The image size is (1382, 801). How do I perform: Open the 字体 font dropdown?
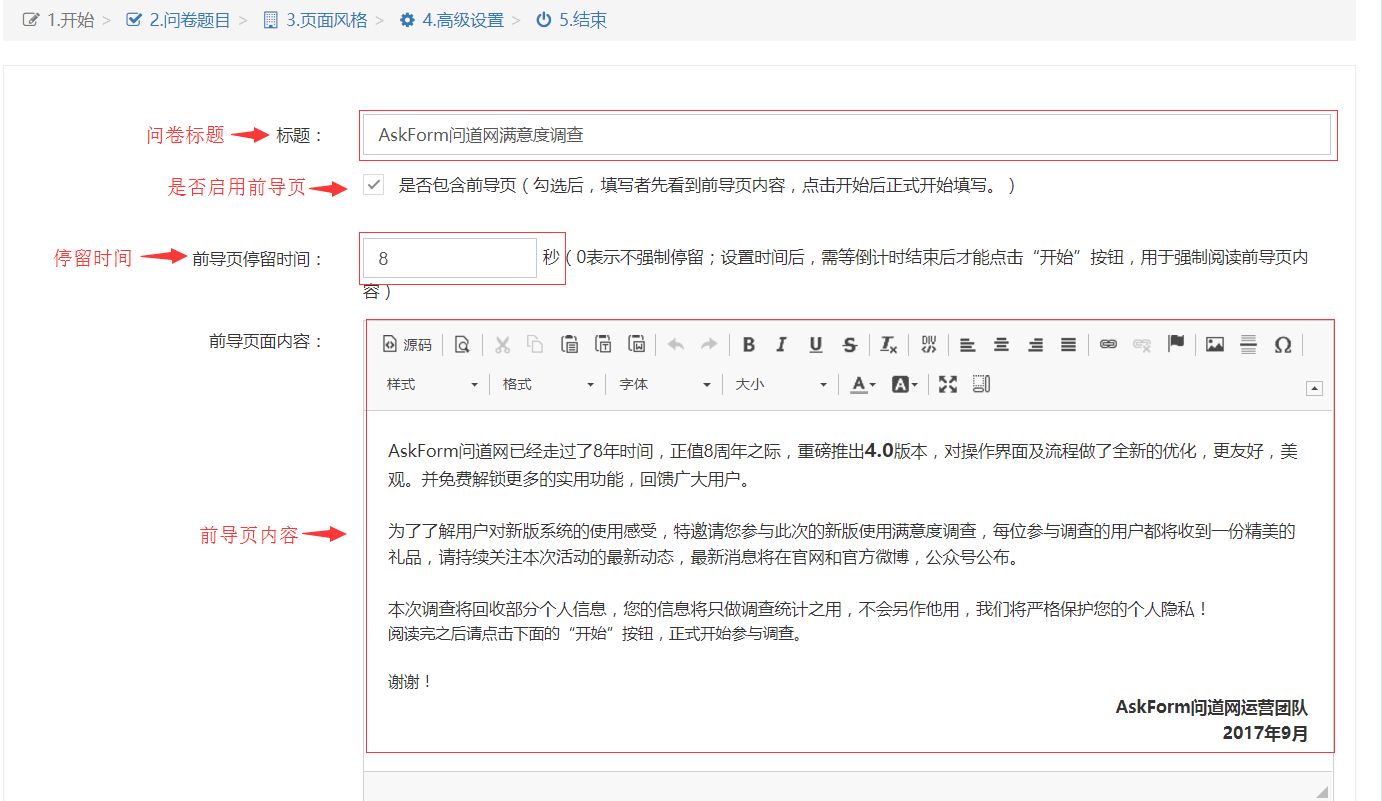tap(664, 384)
